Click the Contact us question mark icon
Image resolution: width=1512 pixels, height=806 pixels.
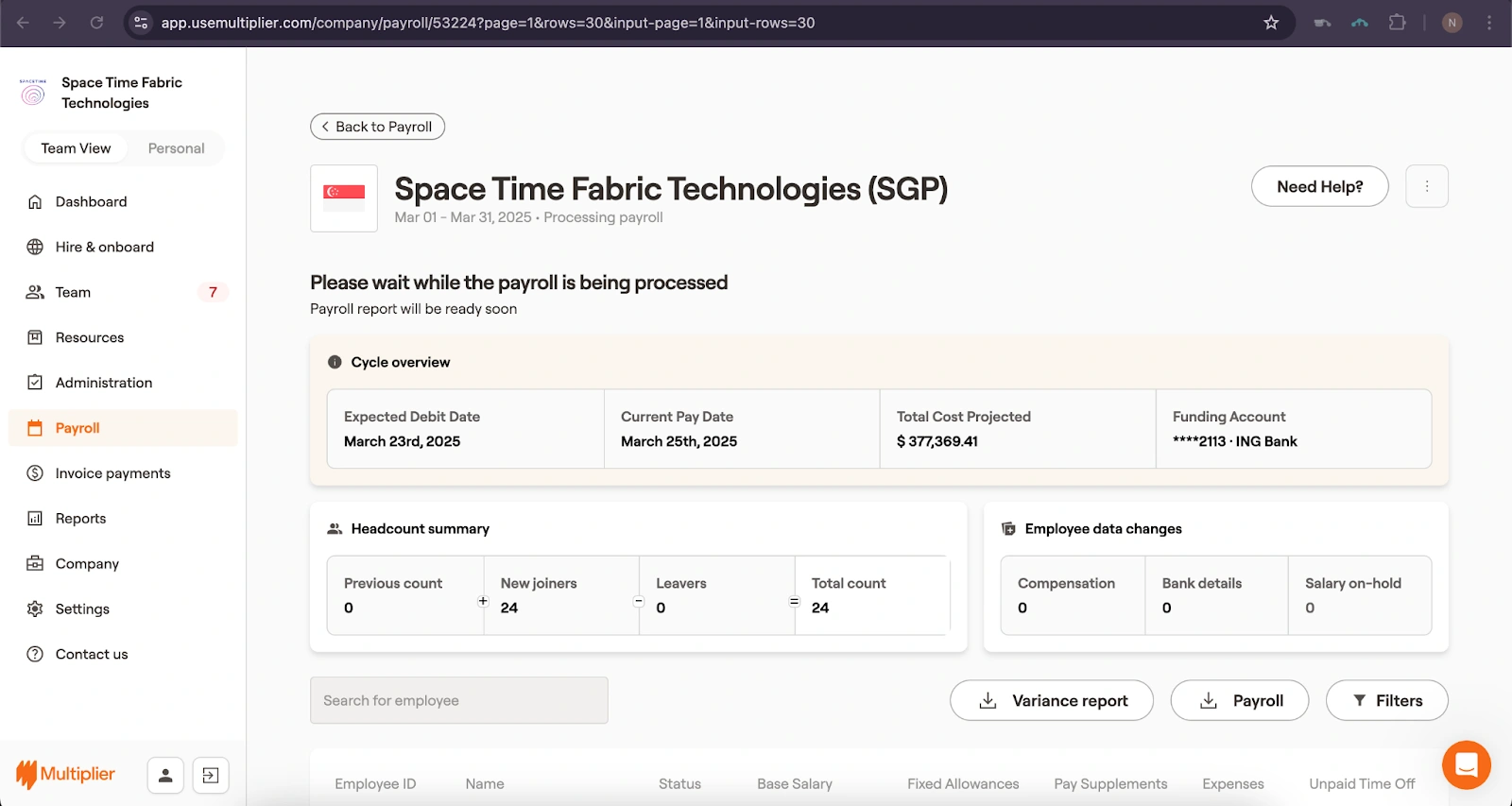35,654
